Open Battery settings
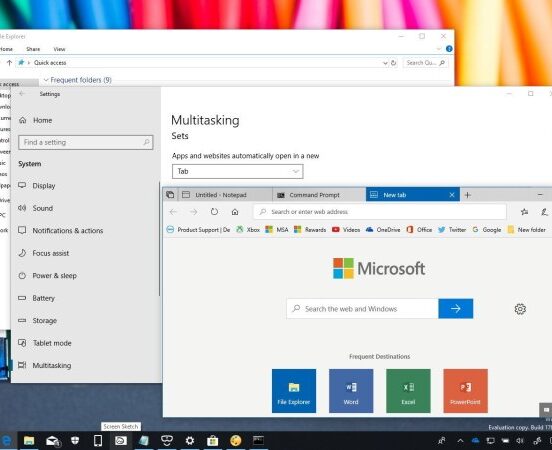This screenshot has height=450, width=552. (36, 298)
